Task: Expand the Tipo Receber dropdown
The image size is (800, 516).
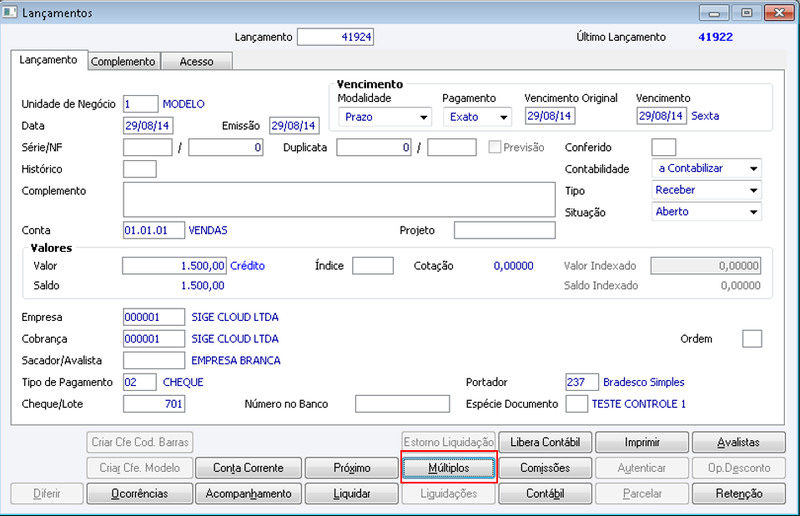Action: [x=707, y=190]
